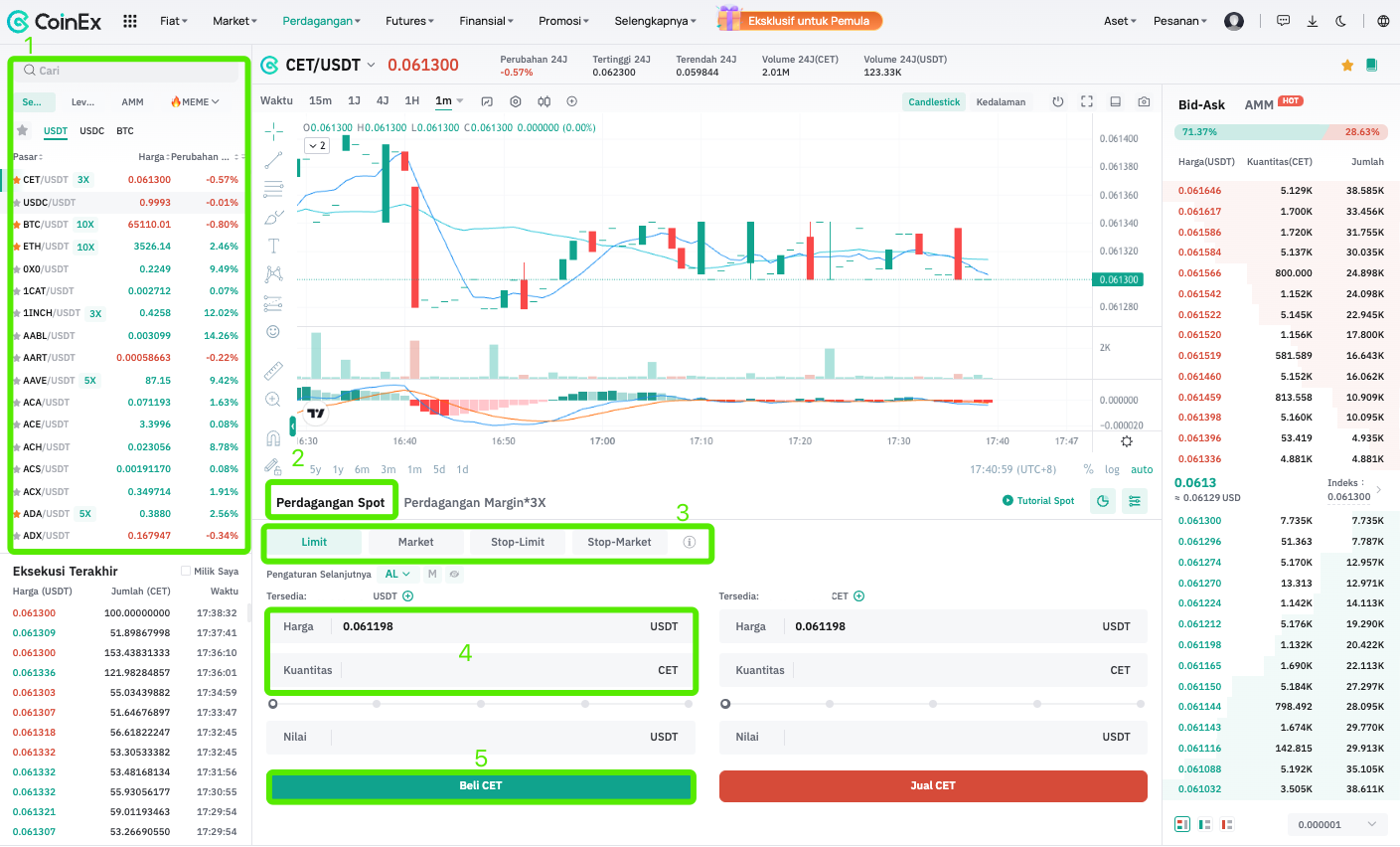Add USDT funds with plus icon

tap(407, 596)
